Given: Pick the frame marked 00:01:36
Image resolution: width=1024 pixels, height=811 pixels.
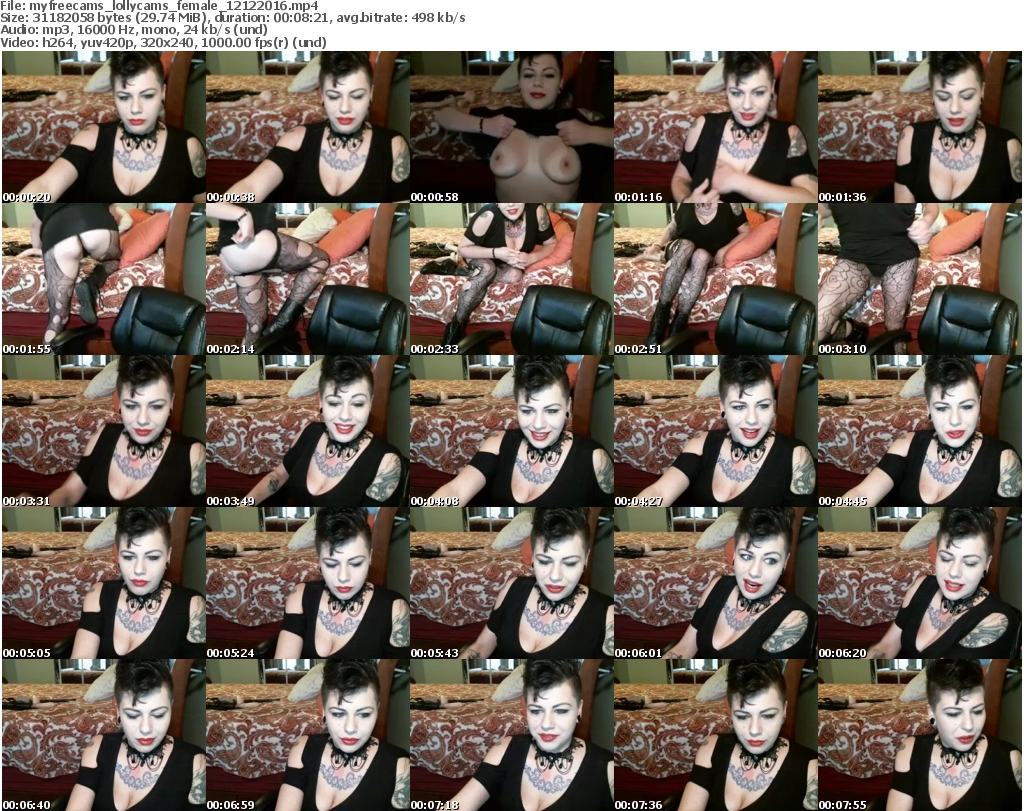Looking at the screenshot, I should 920,127.
